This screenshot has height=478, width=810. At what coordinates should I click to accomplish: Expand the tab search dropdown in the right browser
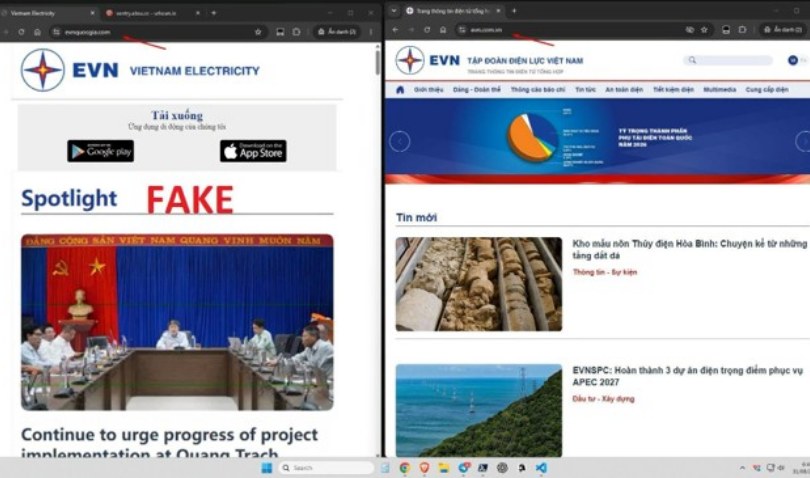pos(394,11)
